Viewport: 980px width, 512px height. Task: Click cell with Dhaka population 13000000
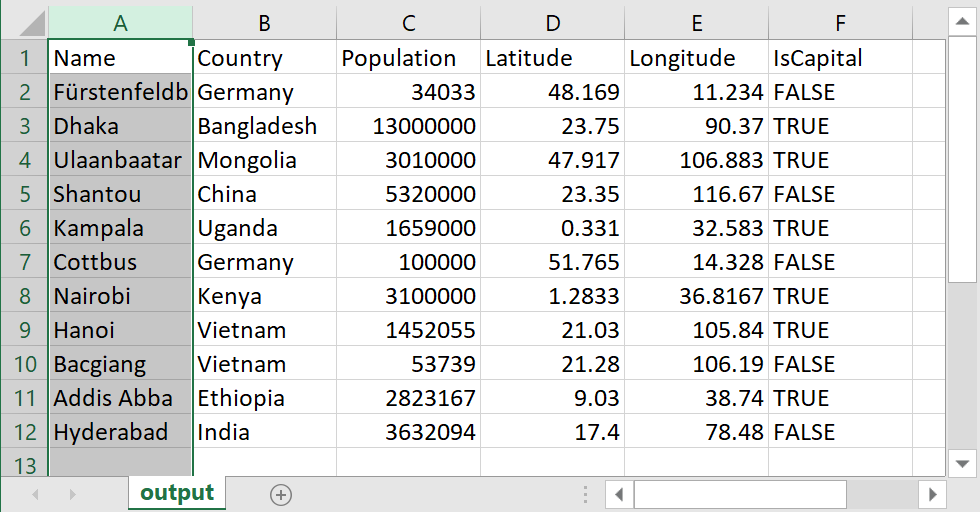click(x=408, y=126)
